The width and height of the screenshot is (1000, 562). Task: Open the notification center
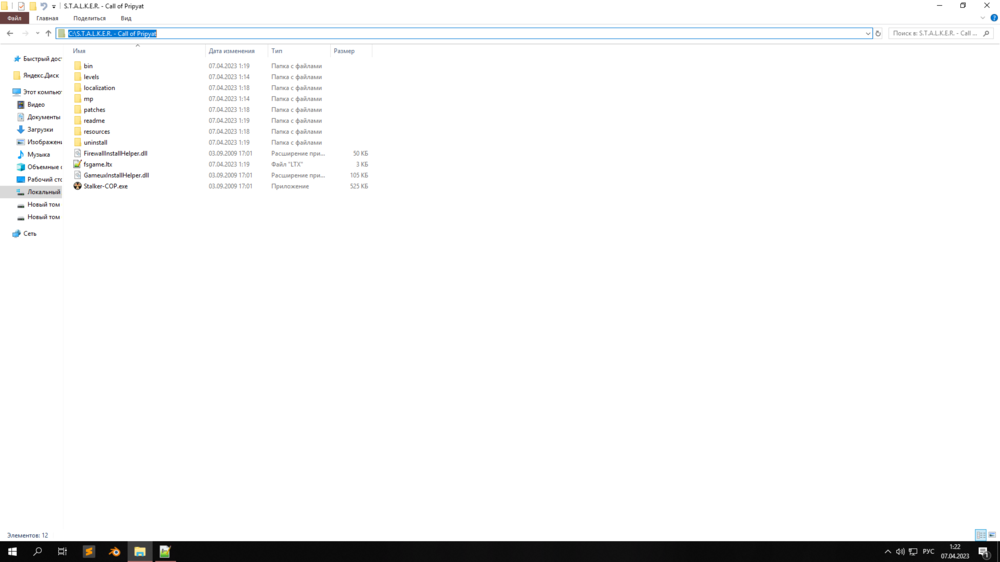(x=985, y=552)
